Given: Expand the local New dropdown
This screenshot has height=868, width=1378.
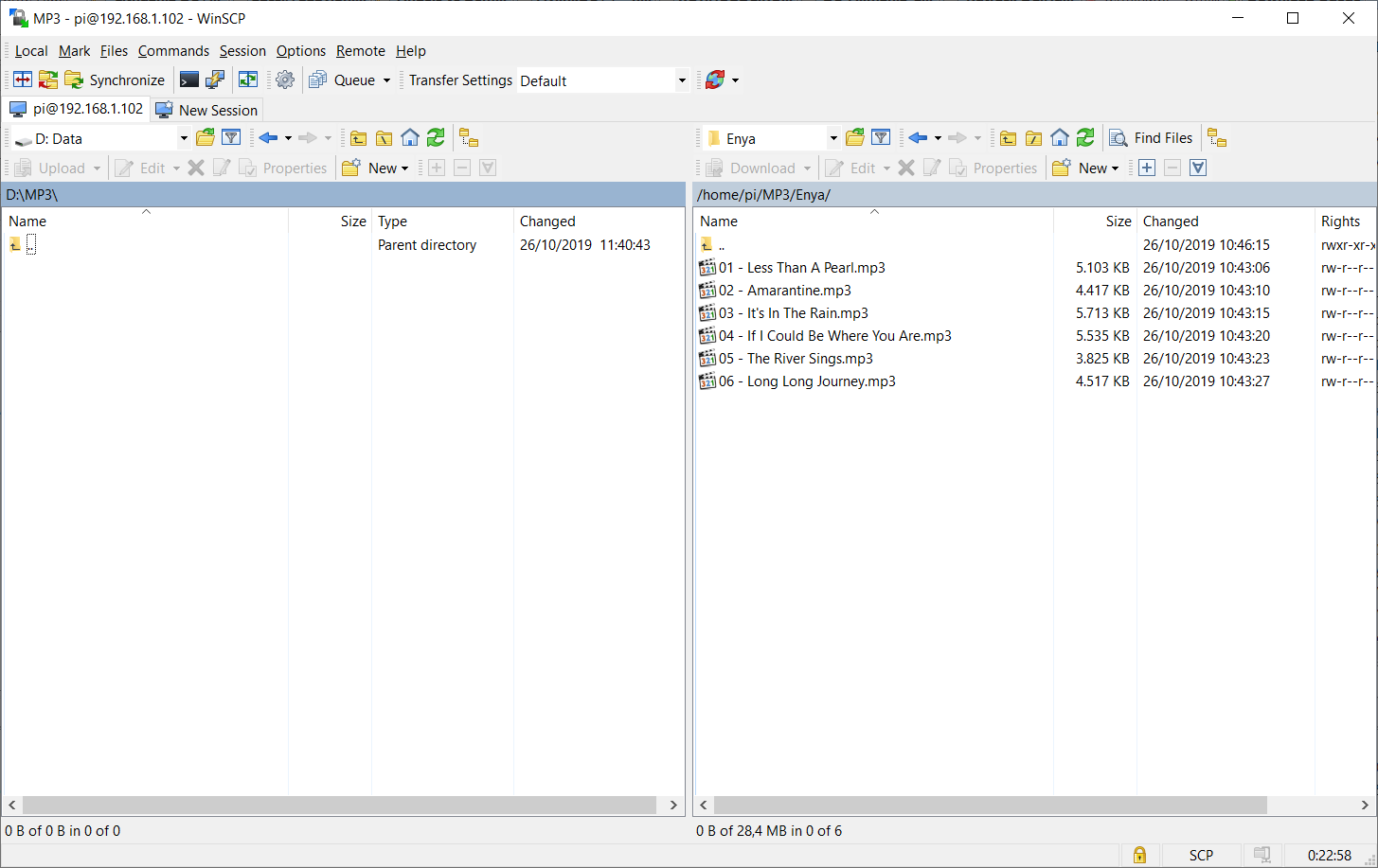Looking at the screenshot, I should click(x=405, y=168).
